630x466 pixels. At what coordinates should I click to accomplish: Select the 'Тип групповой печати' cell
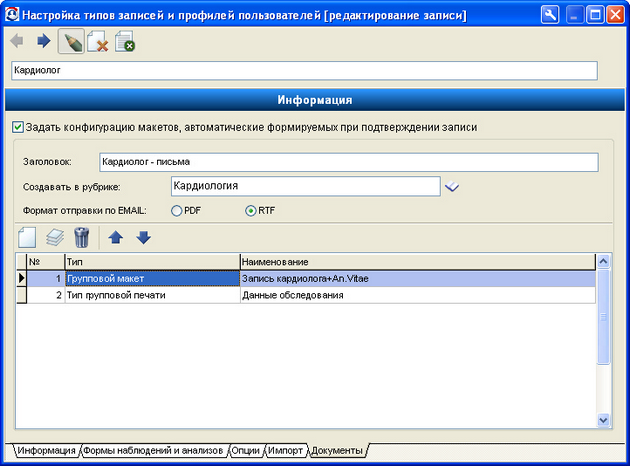click(152, 295)
